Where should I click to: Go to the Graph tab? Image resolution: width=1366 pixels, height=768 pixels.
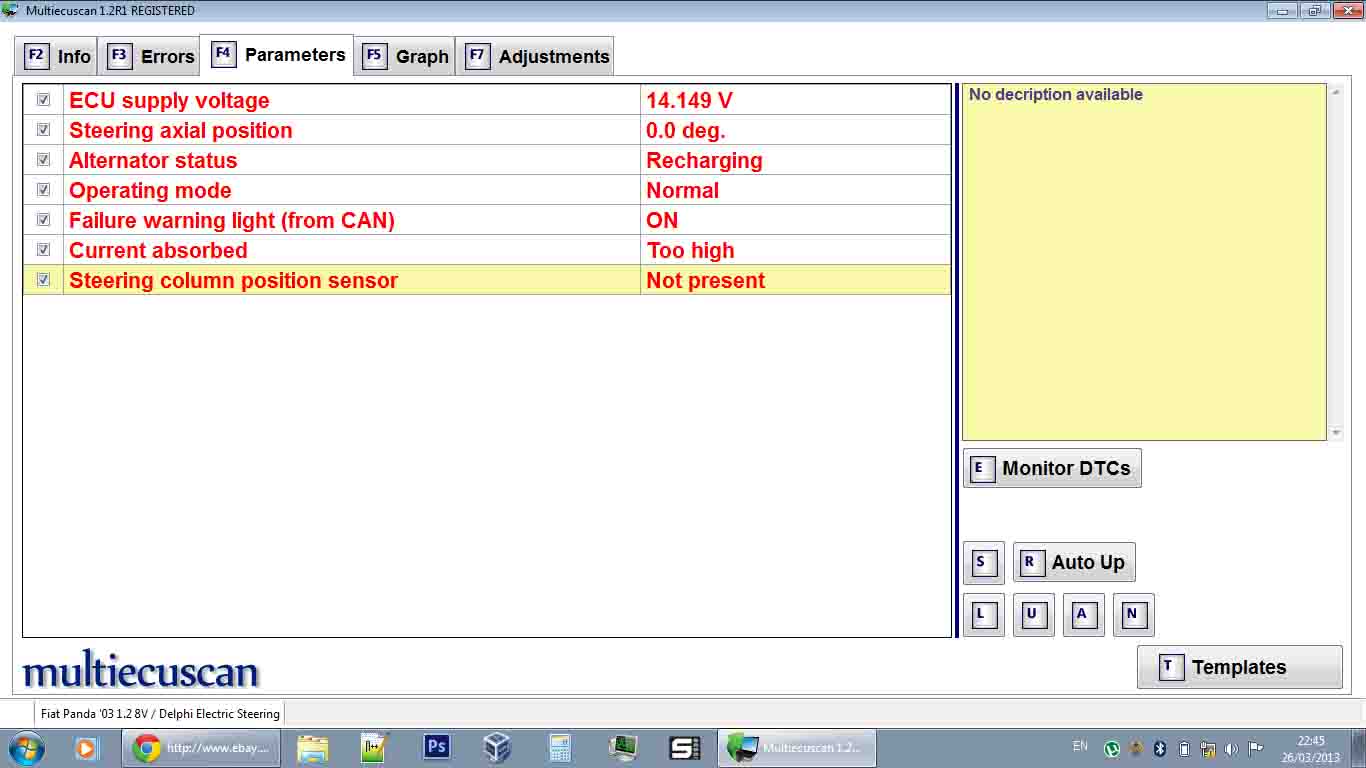click(405, 56)
